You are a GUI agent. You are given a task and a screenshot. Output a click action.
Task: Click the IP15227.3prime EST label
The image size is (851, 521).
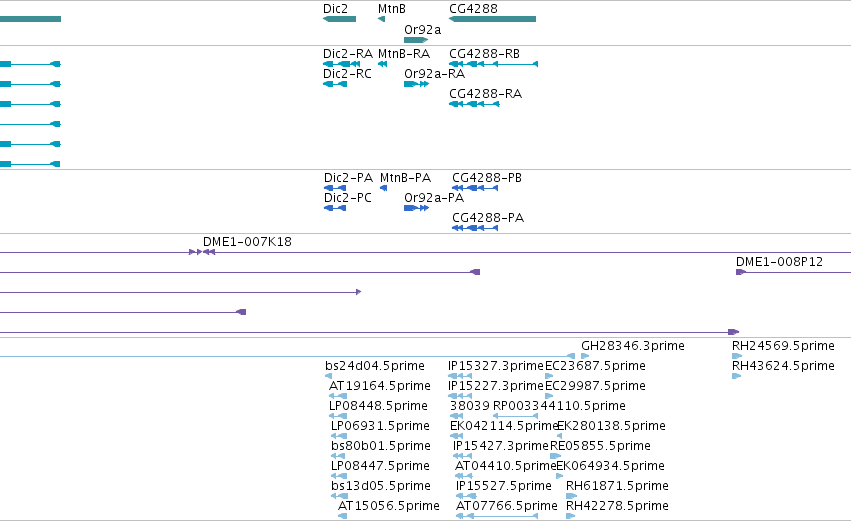(x=496, y=386)
